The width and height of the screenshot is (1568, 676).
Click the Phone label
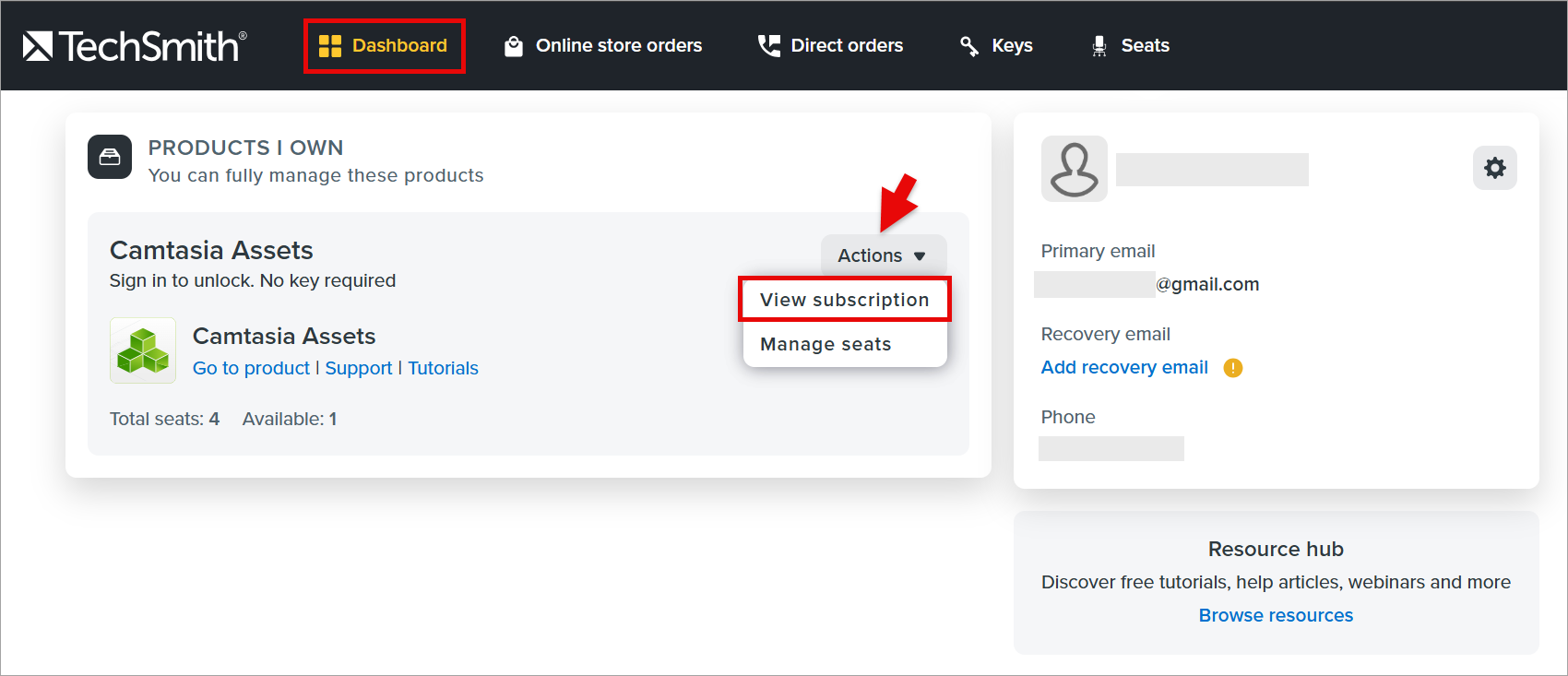(x=1068, y=417)
